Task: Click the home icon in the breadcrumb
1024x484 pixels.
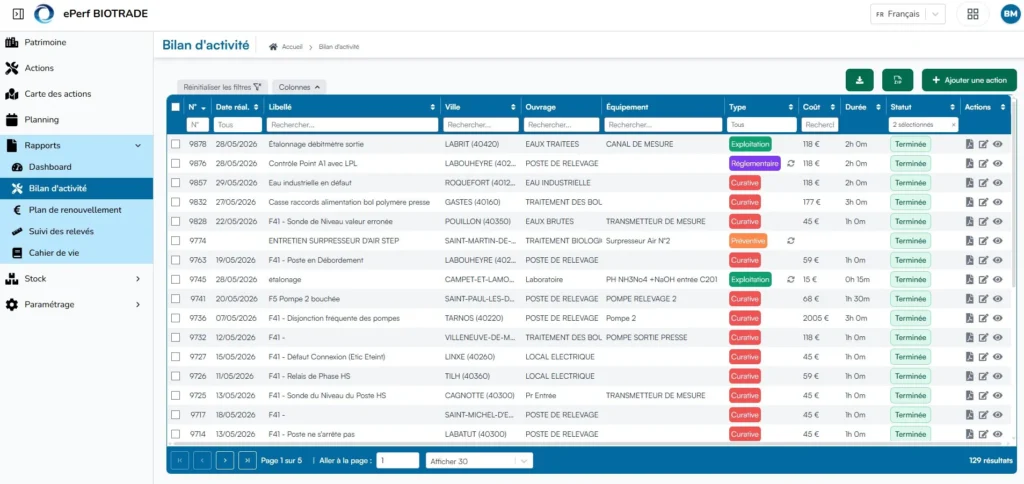Action: point(273,47)
